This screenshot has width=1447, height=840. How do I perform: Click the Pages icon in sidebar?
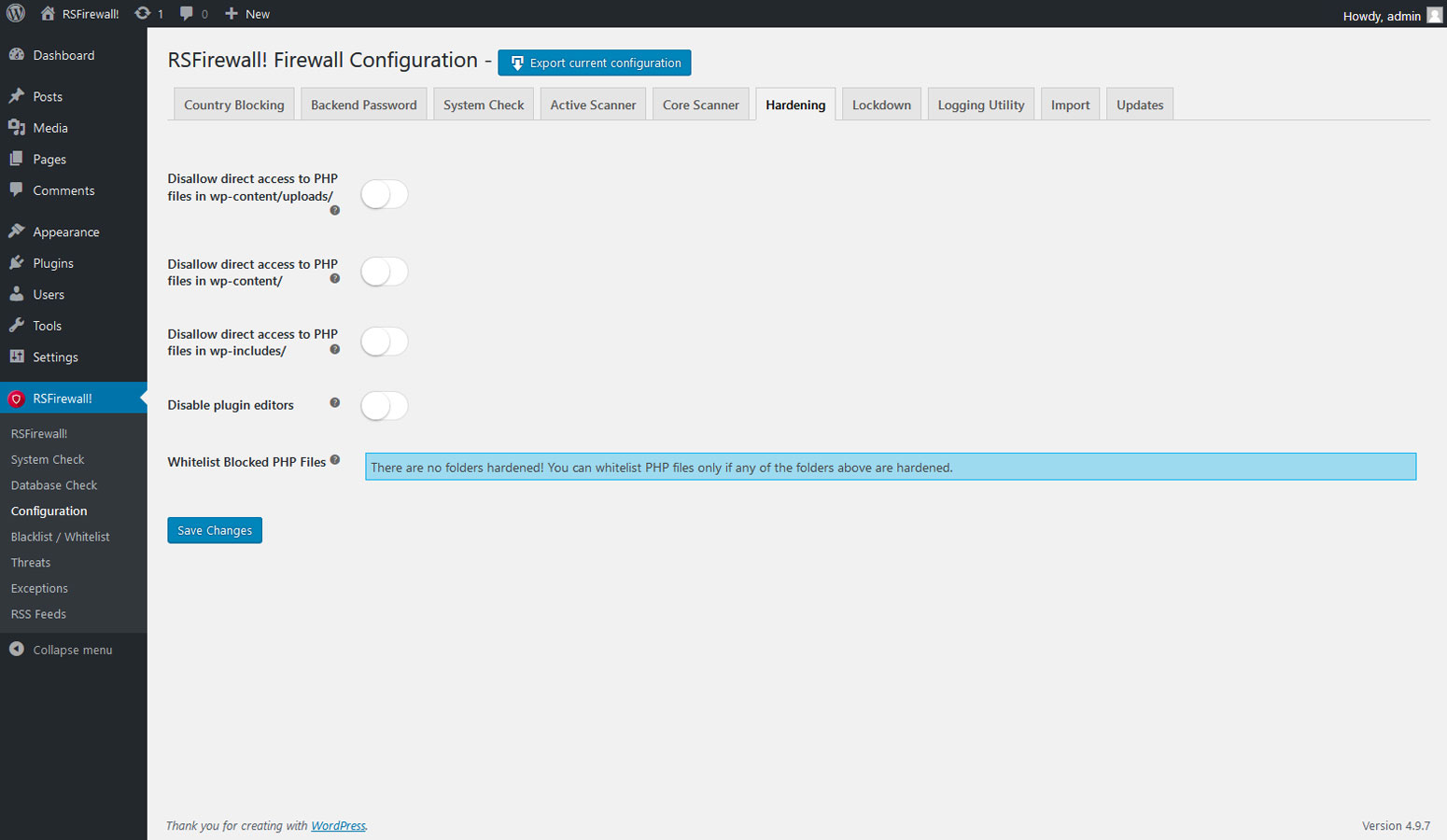click(17, 159)
